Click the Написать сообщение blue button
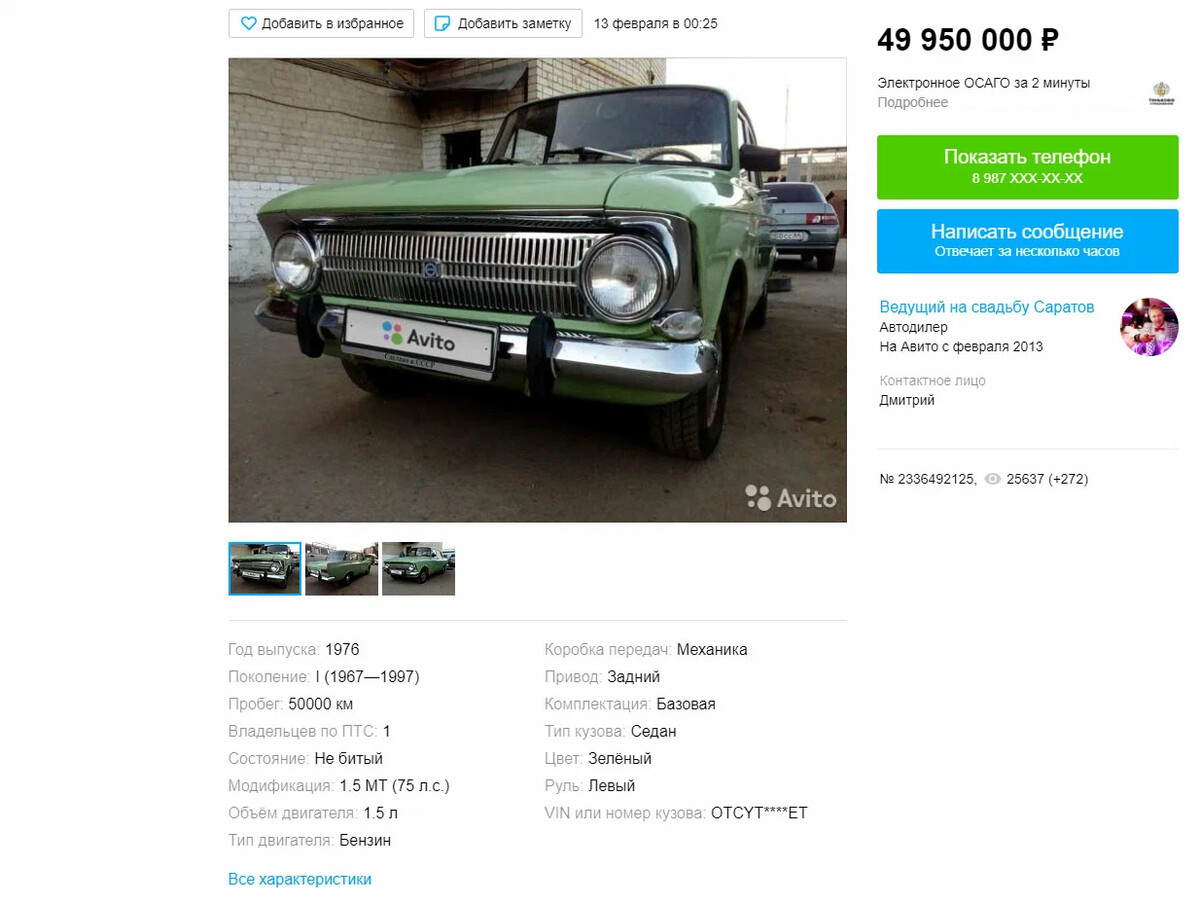 tap(1027, 241)
